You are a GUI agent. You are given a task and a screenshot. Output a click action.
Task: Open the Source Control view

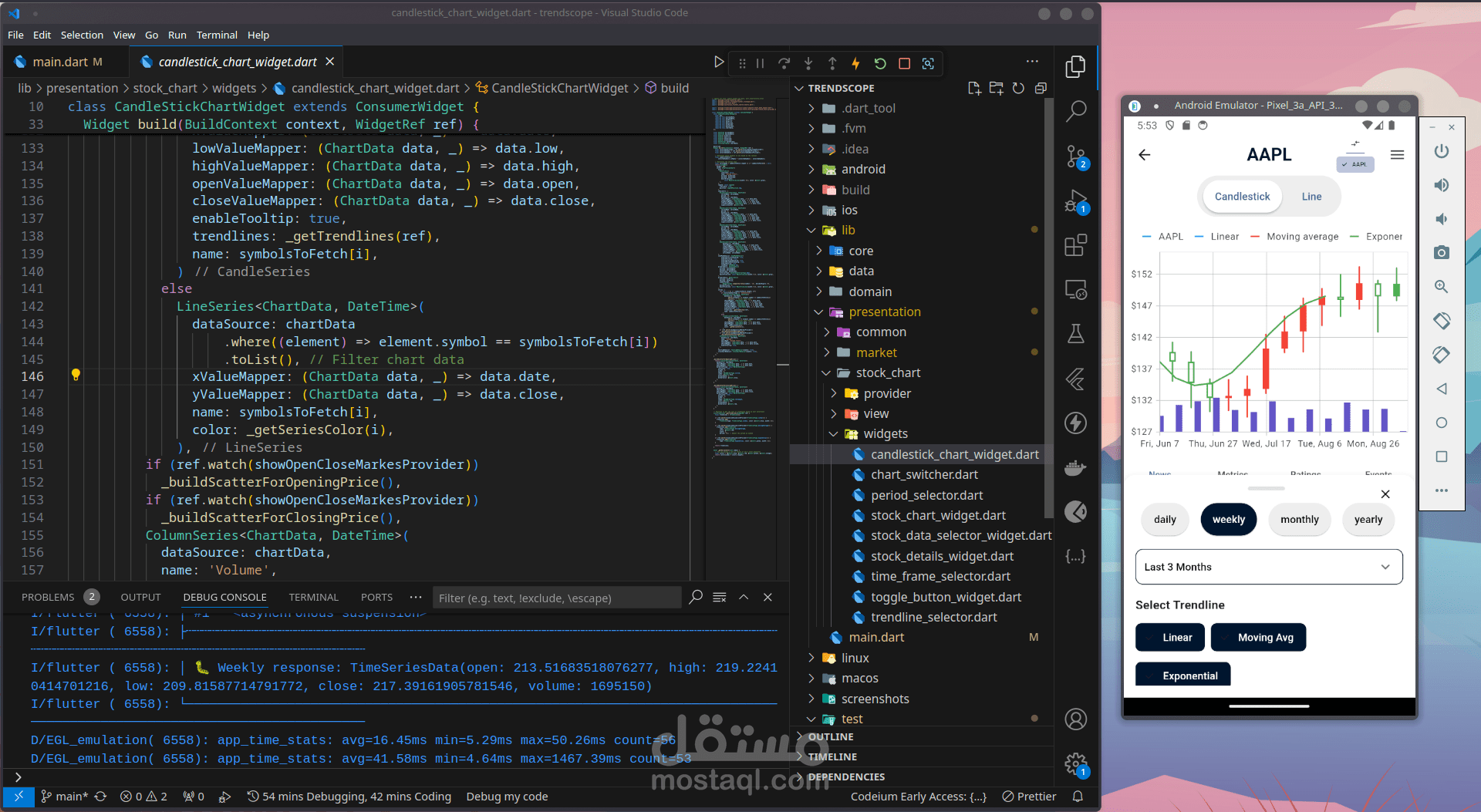tap(1075, 157)
